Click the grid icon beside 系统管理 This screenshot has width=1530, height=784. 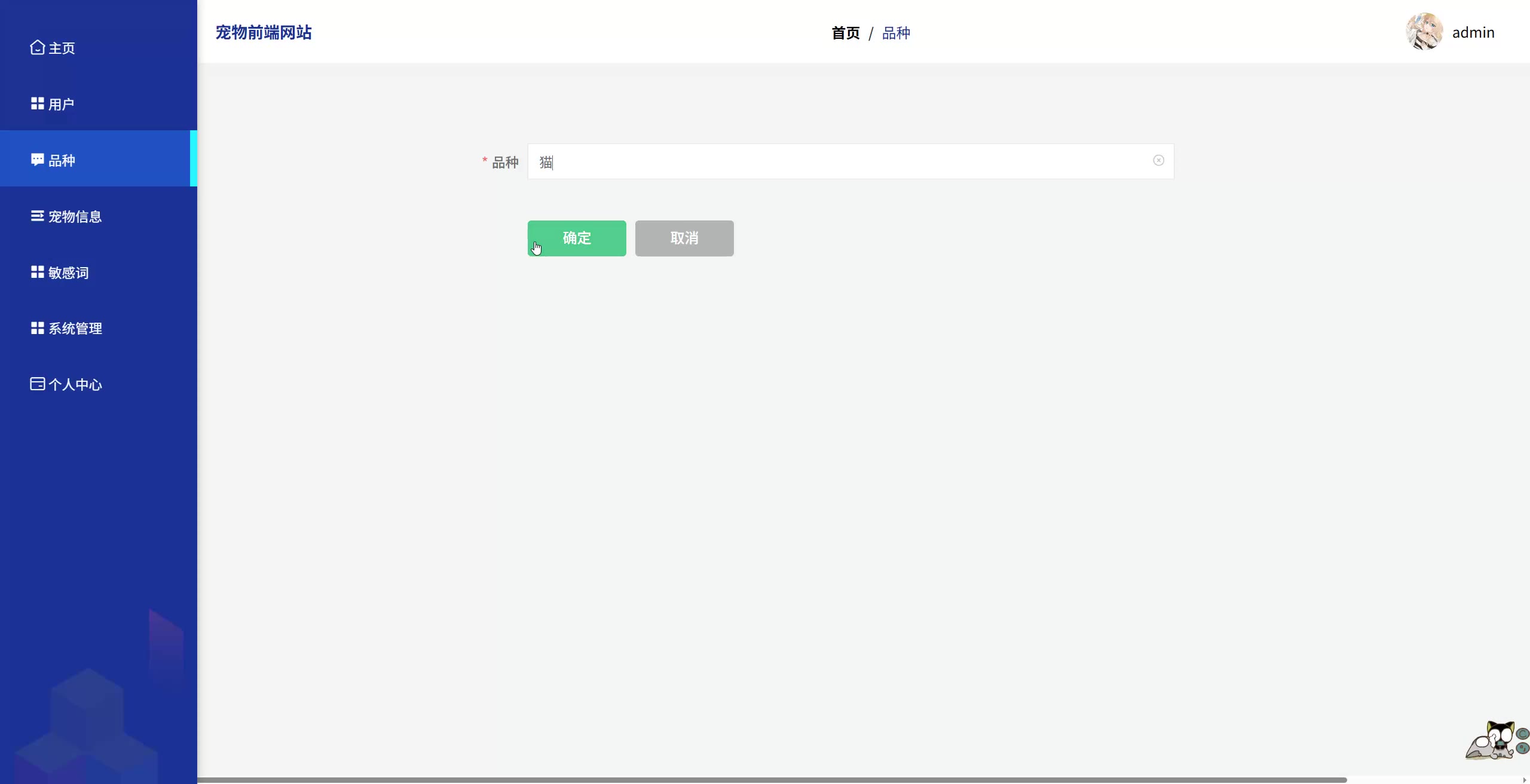37,328
